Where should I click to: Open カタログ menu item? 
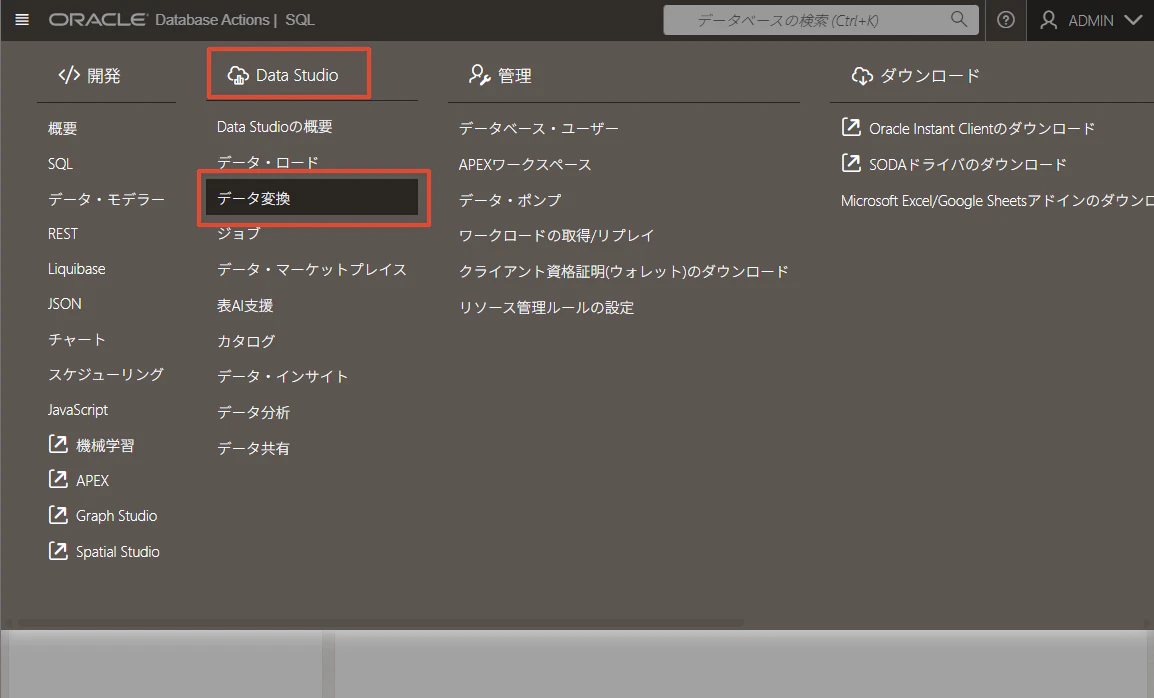[x=246, y=341]
